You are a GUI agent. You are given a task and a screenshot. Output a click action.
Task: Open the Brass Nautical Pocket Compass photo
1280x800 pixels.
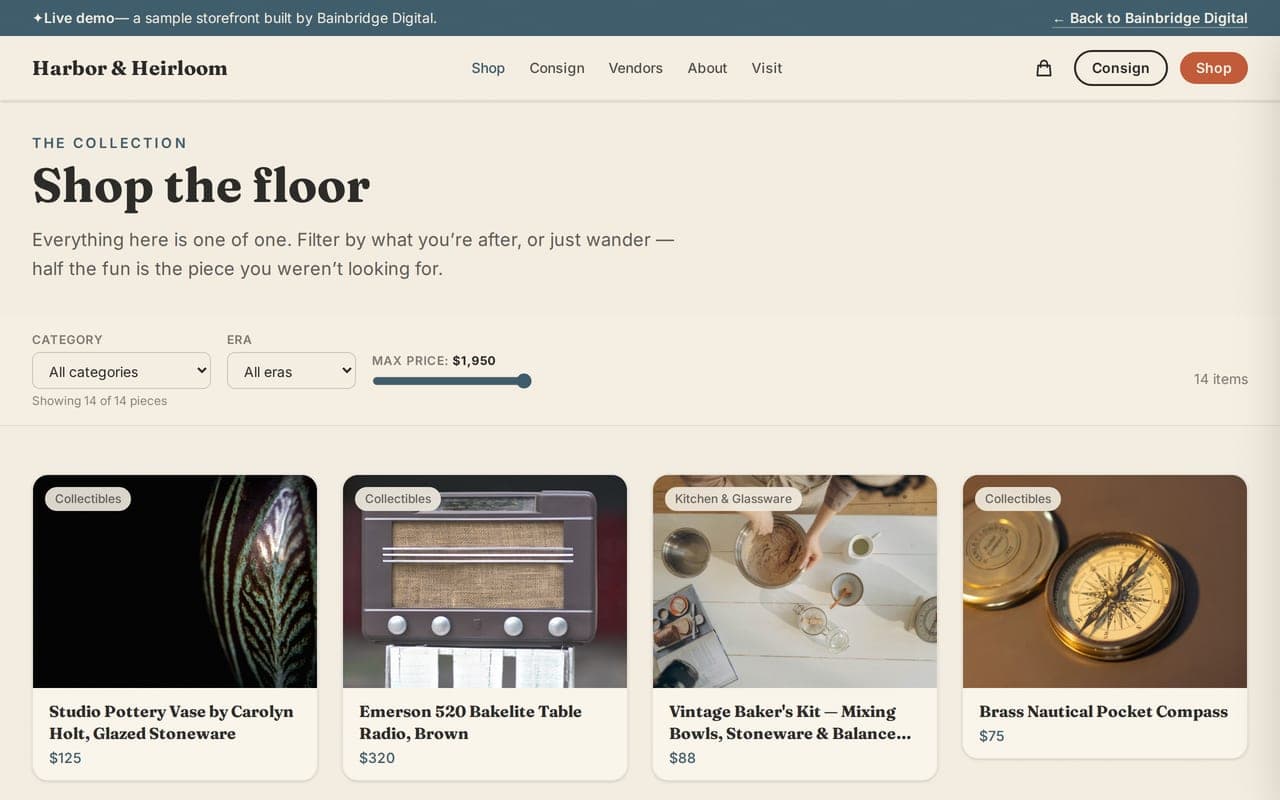point(1105,581)
